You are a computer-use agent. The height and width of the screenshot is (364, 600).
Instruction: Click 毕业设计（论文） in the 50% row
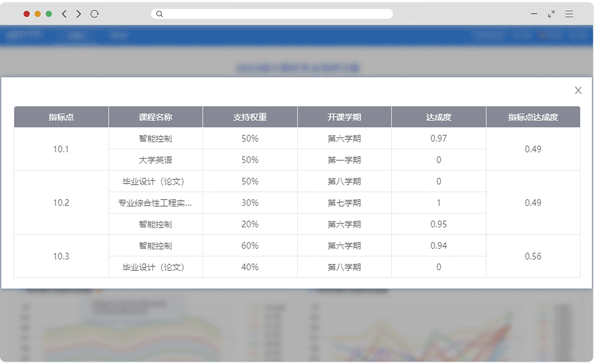[153, 181]
